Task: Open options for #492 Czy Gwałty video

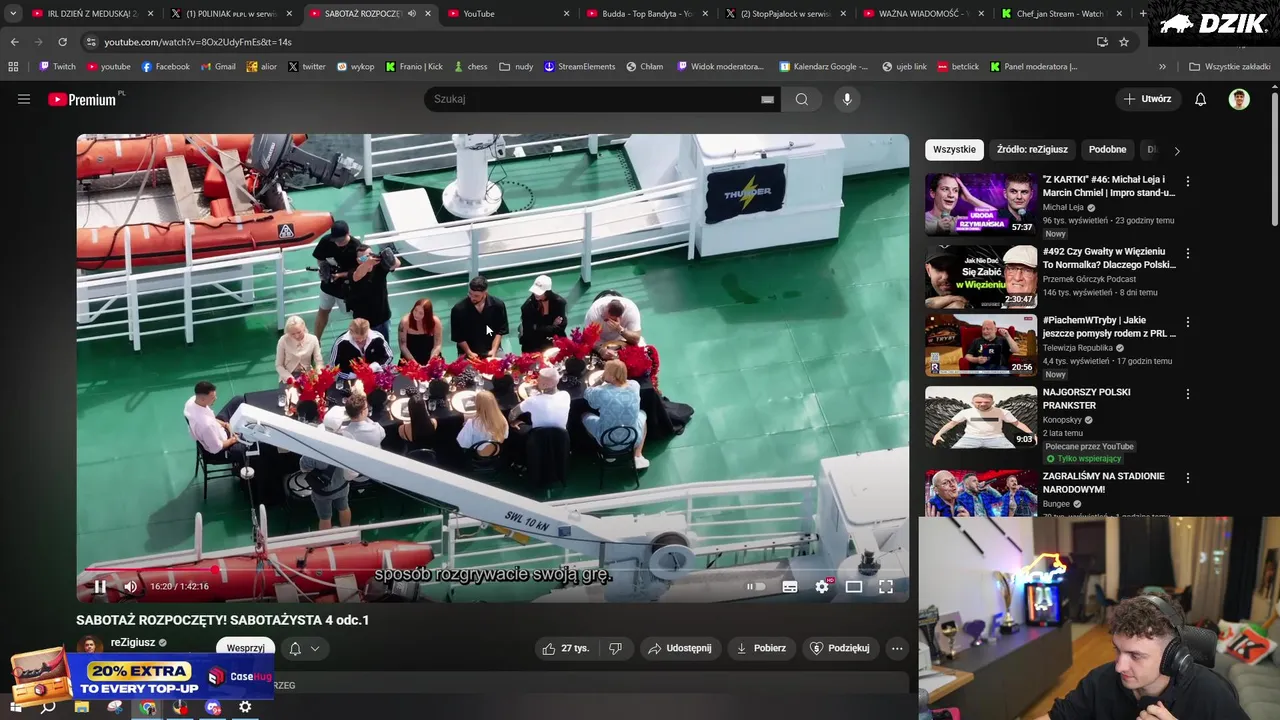Action: coord(1188,254)
